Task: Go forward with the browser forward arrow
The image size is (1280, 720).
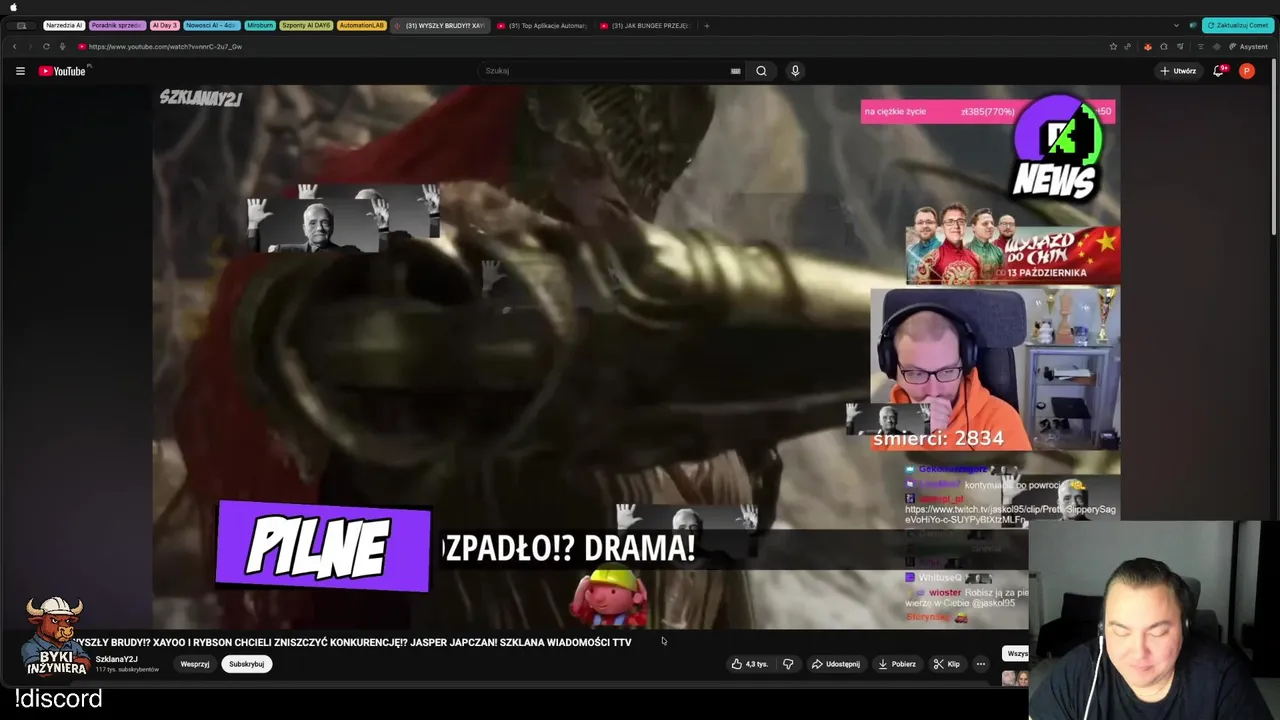Action: (x=30, y=46)
